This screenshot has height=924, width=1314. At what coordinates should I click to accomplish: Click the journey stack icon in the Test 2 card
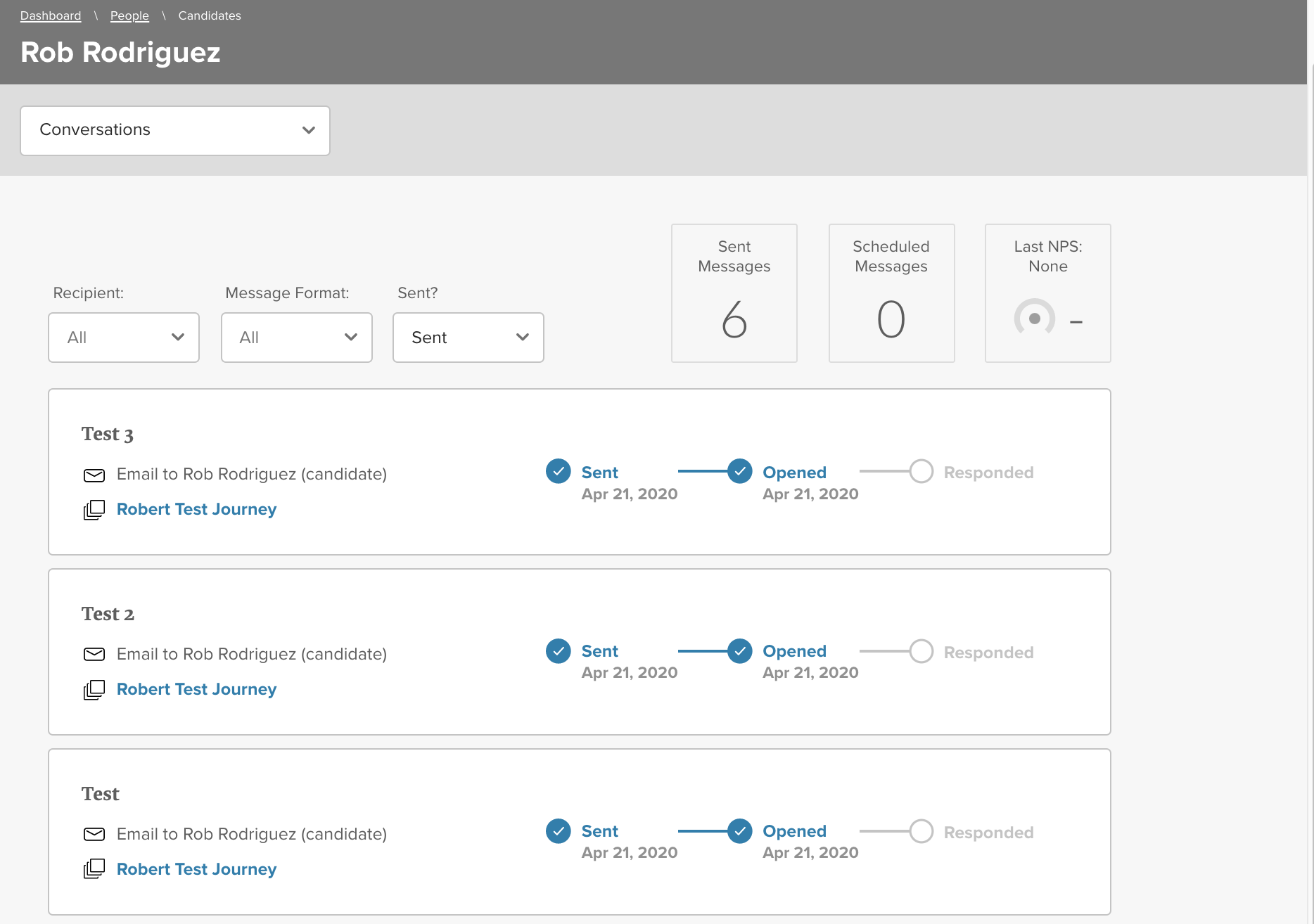(94, 690)
